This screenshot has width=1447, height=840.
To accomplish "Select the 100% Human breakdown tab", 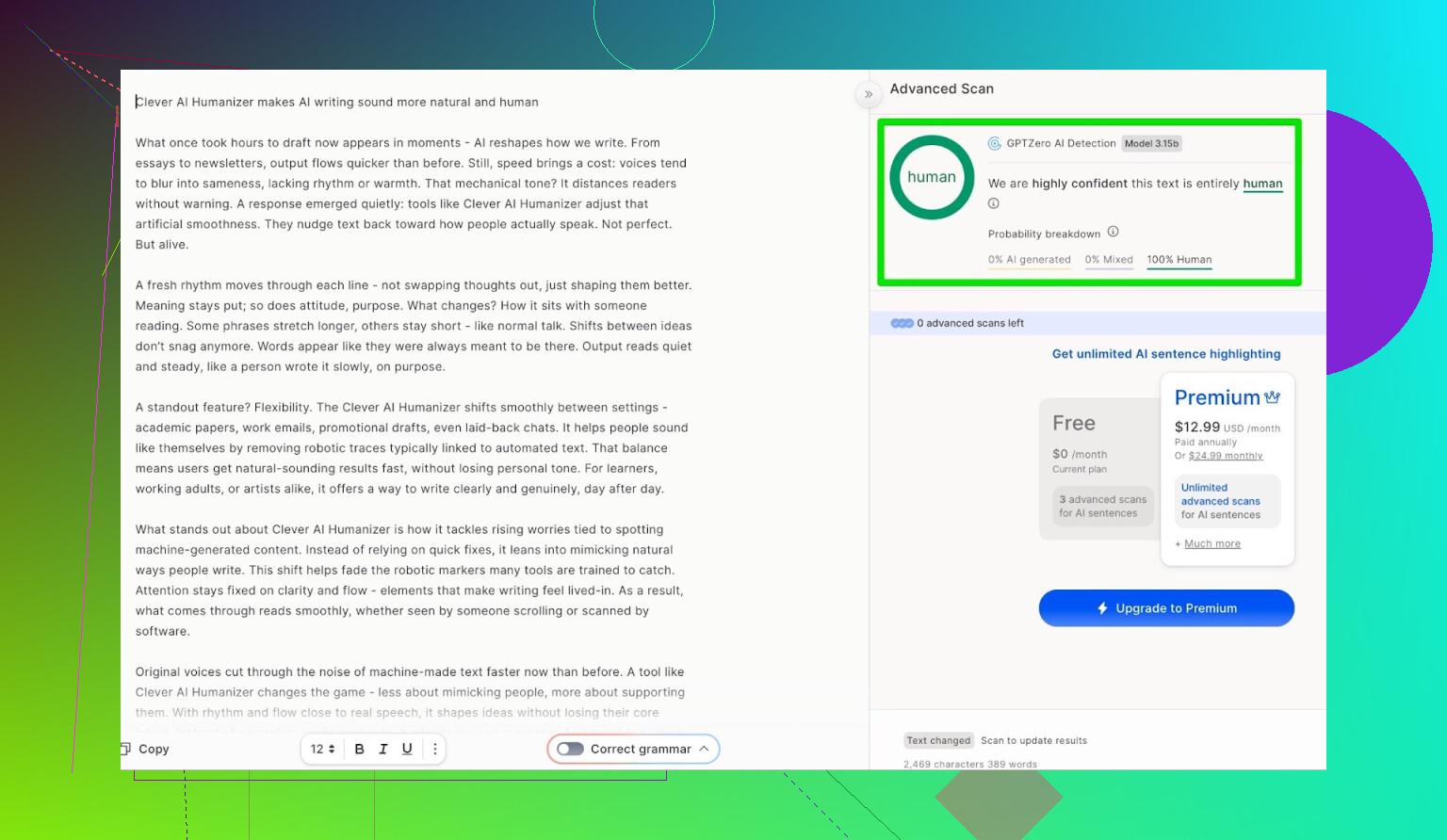I will [x=1179, y=260].
